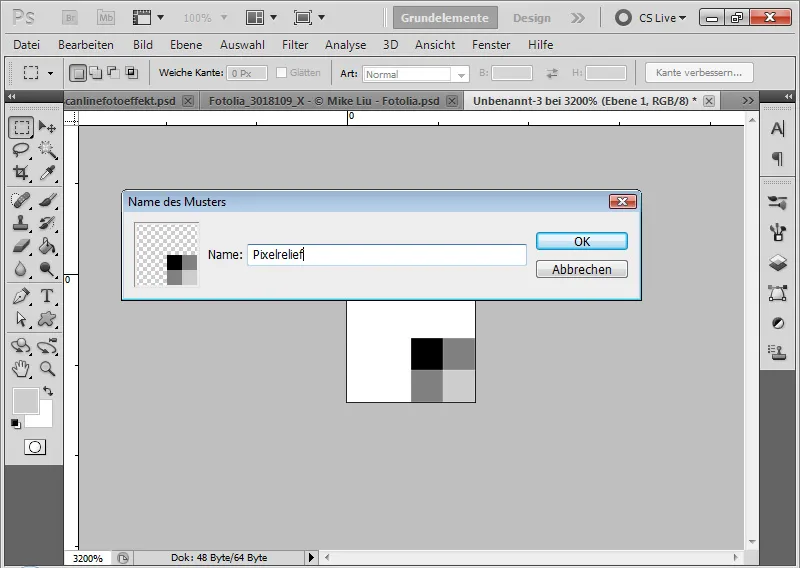Choose Subtract from selection mode

(x=113, y=73)
